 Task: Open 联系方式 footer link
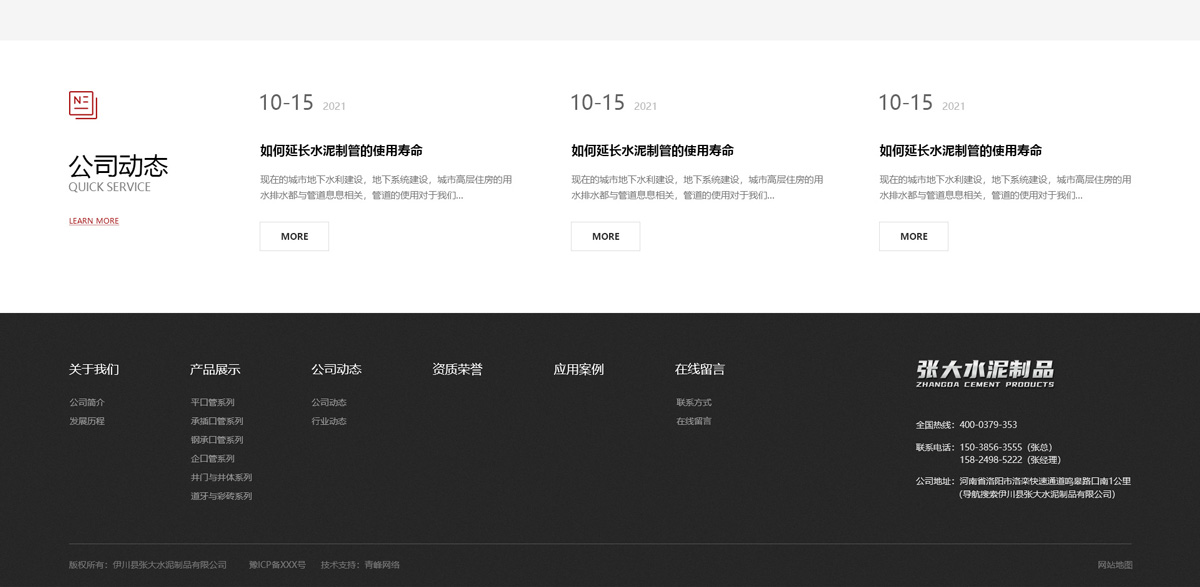tap(694, 403)
